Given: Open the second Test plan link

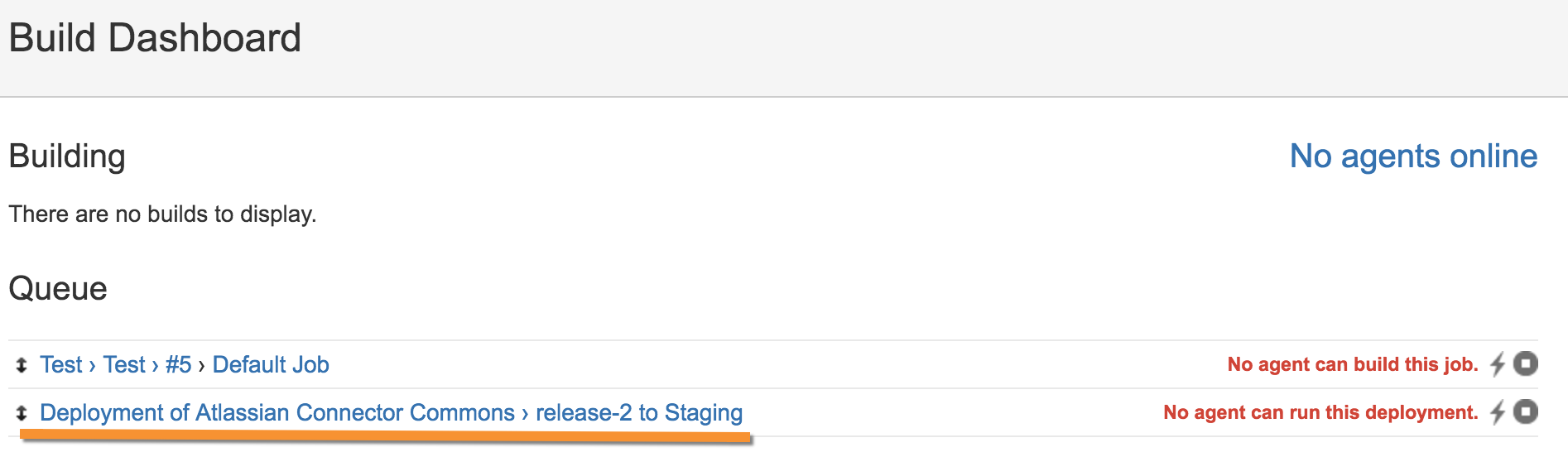Looking at the screenshot, I should 124,364.
